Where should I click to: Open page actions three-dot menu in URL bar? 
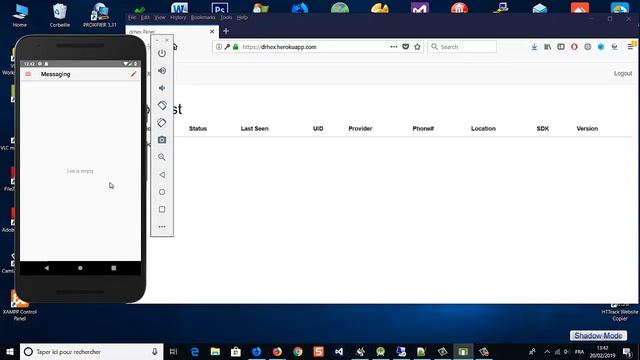pyautogui.click(x=393, y=47)
